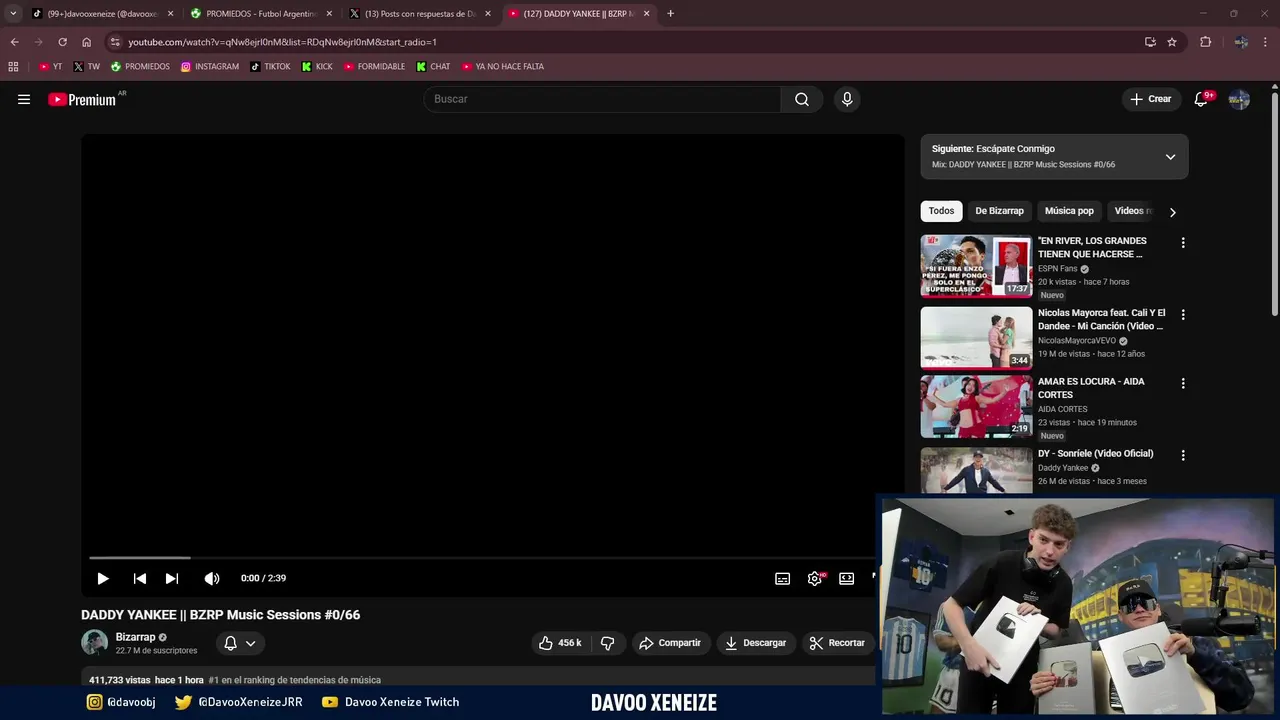Reload the page

[x=62, y=42]
